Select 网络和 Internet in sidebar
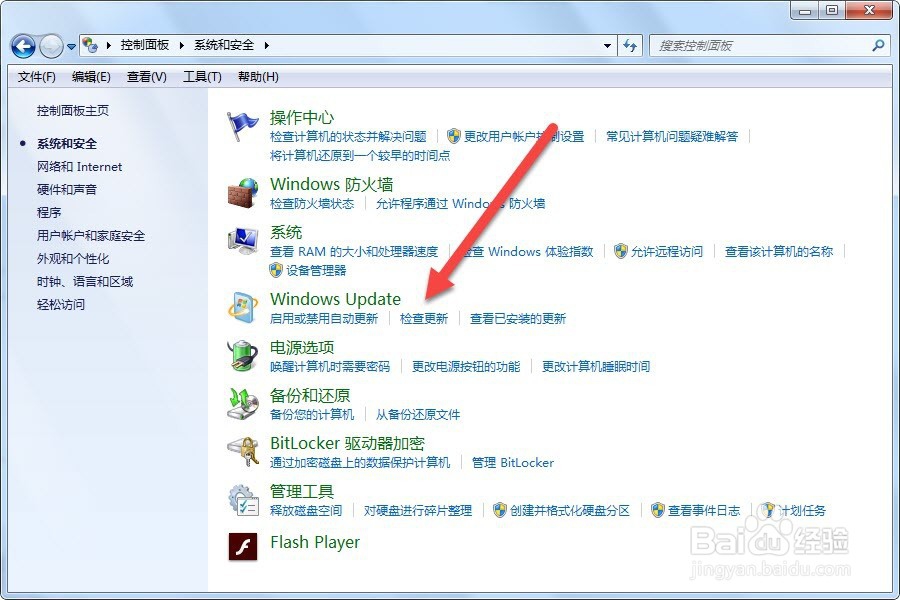This screenshot has width=900, height=600. tap(80, 167)
